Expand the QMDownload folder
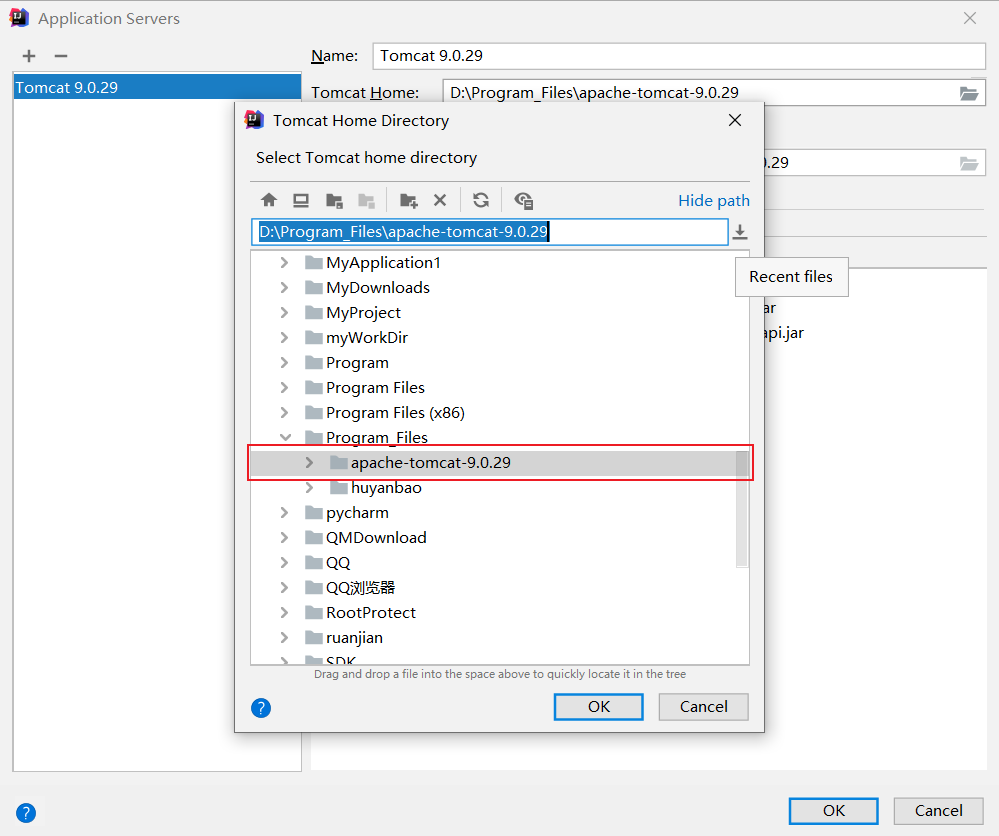This screenshot has width=999, height=836. (x=284, y=538)
